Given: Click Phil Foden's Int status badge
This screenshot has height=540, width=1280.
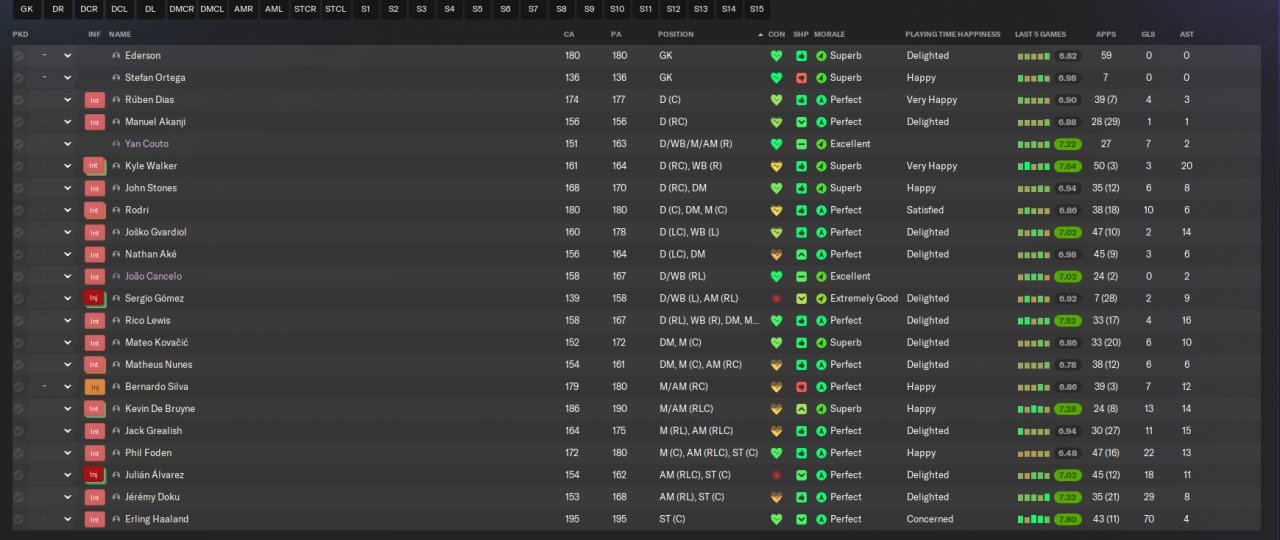Looking at the screenshot, I should [95, 452].
